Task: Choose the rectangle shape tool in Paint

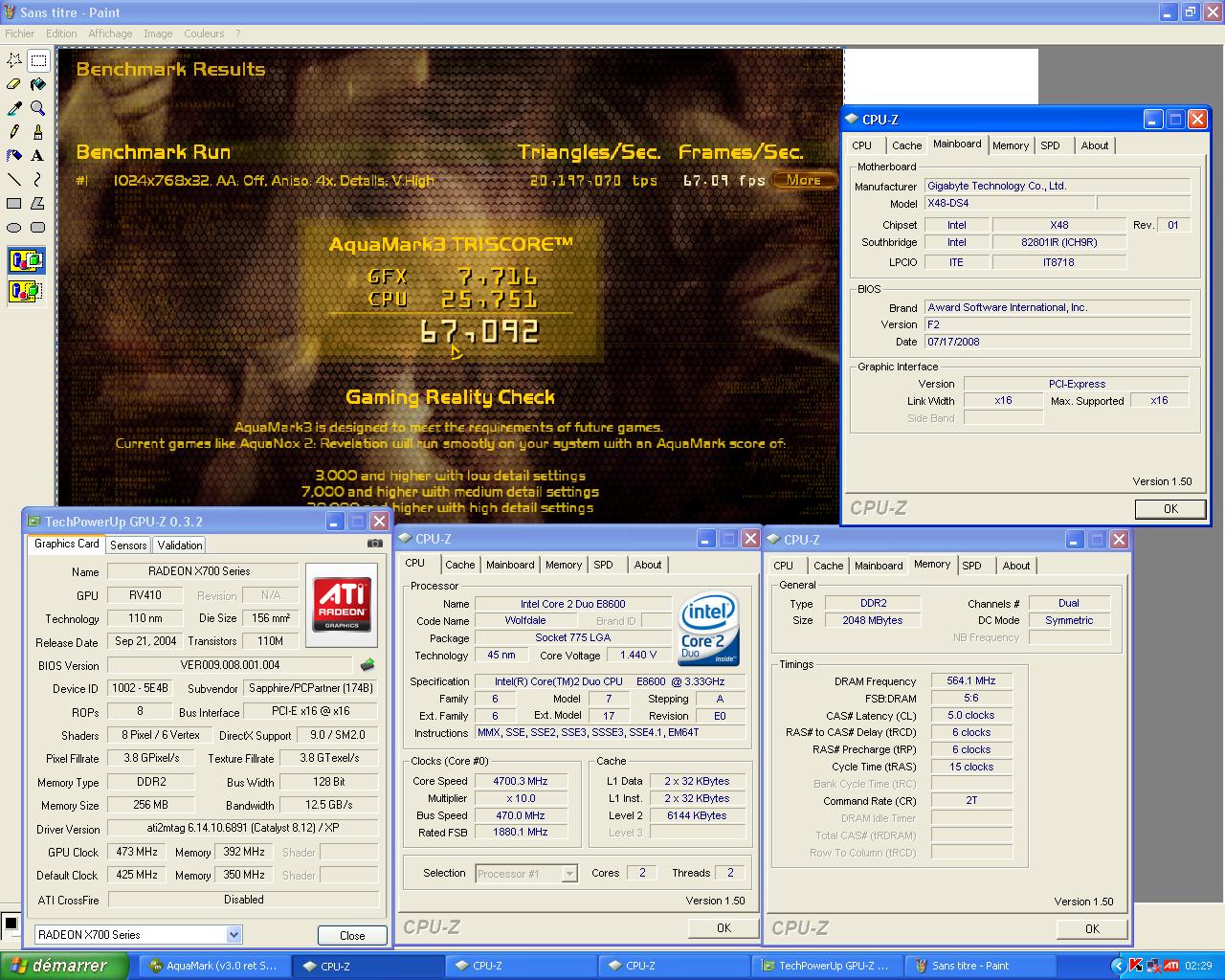Action: click(14, 203)
